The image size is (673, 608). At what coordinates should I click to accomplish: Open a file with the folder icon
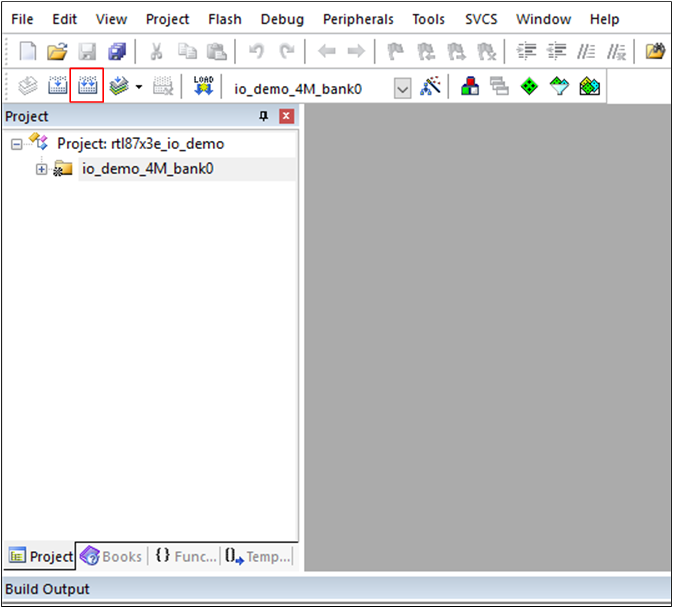[x=57, y=51]
